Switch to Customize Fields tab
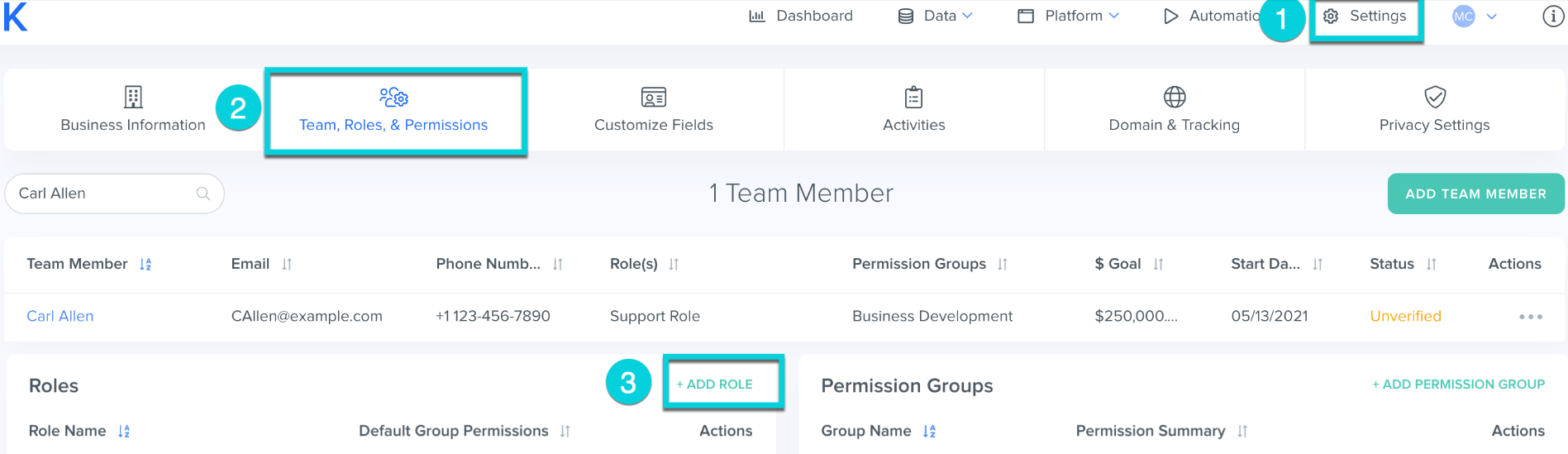The height and width of the screenshot is (454, 1568). [654, 109]
